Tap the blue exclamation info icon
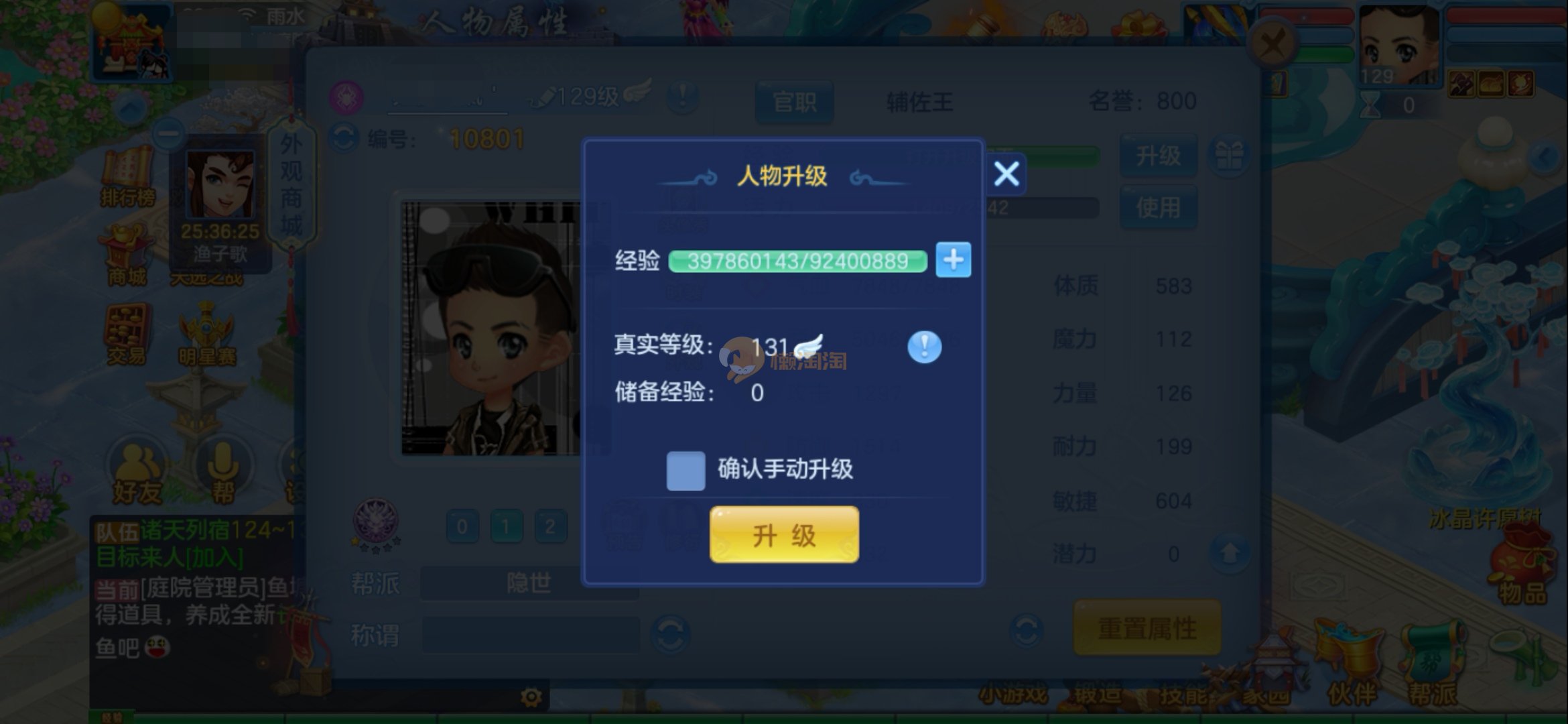Image resolution: width=1568 pixels, height=724 pixels. click(925, 347)
